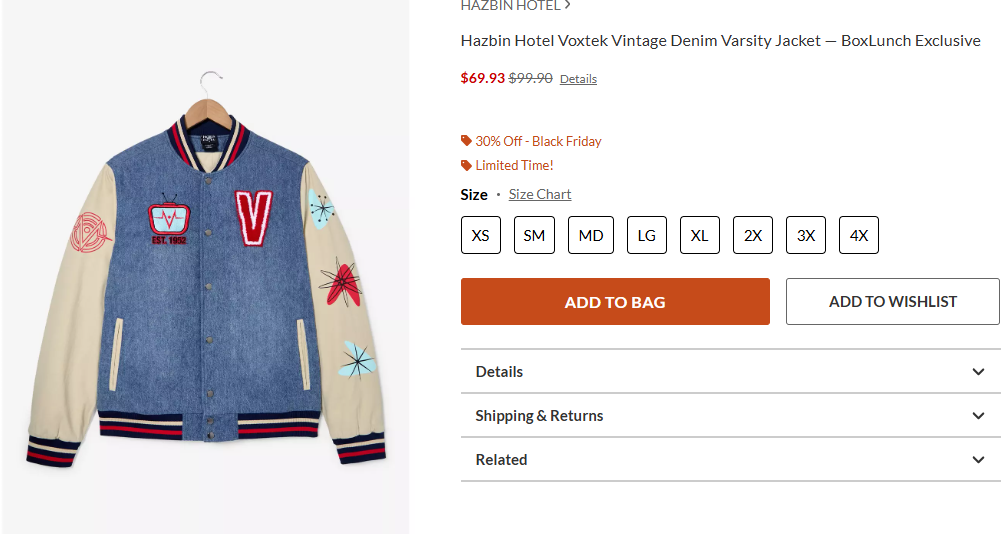Click the chevron beside Hazbin Hotel breadcrumb
1007x534 pixels.
coord(567,5)
